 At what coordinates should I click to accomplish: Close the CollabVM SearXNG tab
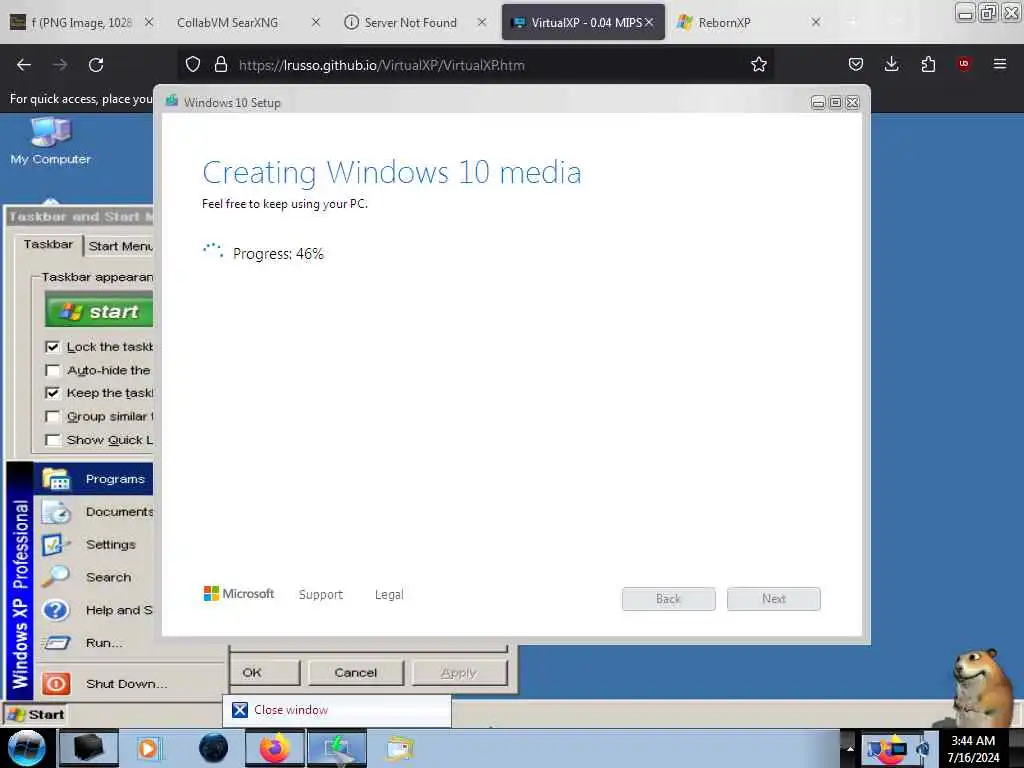point(315,22)
